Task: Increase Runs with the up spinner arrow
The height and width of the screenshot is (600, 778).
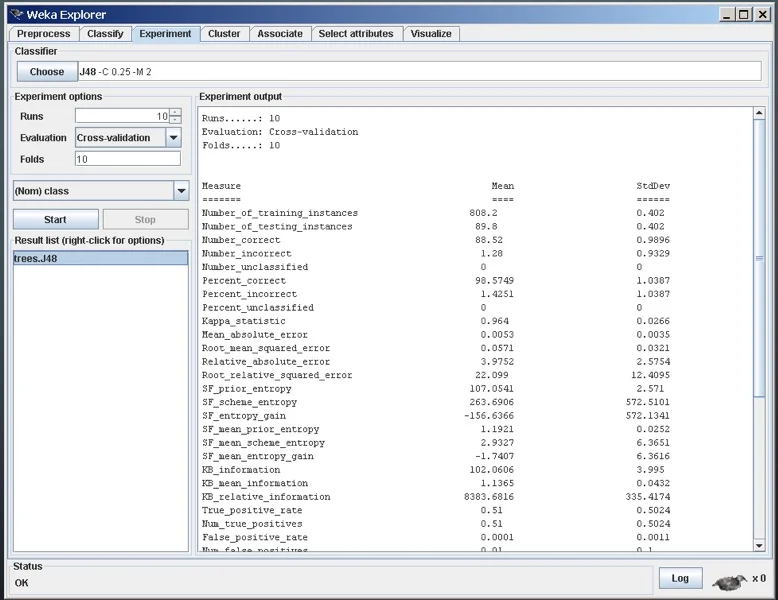Action: [x=175, y=113]
